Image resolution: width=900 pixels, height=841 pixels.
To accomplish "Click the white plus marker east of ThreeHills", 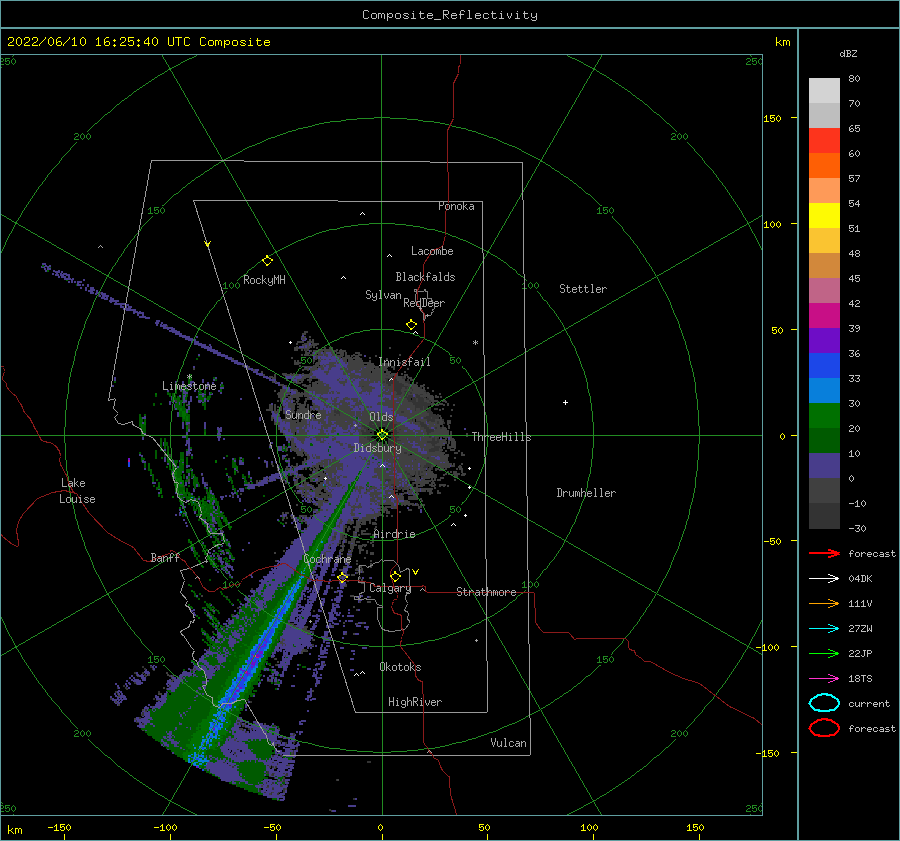I will click(565, 402).
